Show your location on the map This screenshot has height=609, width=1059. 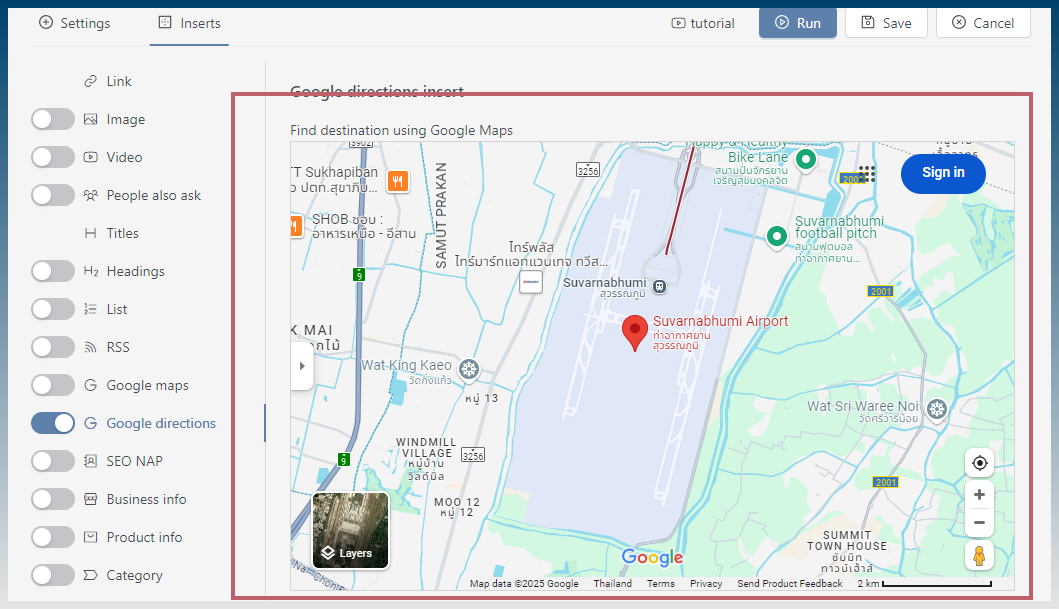(979, 463)
